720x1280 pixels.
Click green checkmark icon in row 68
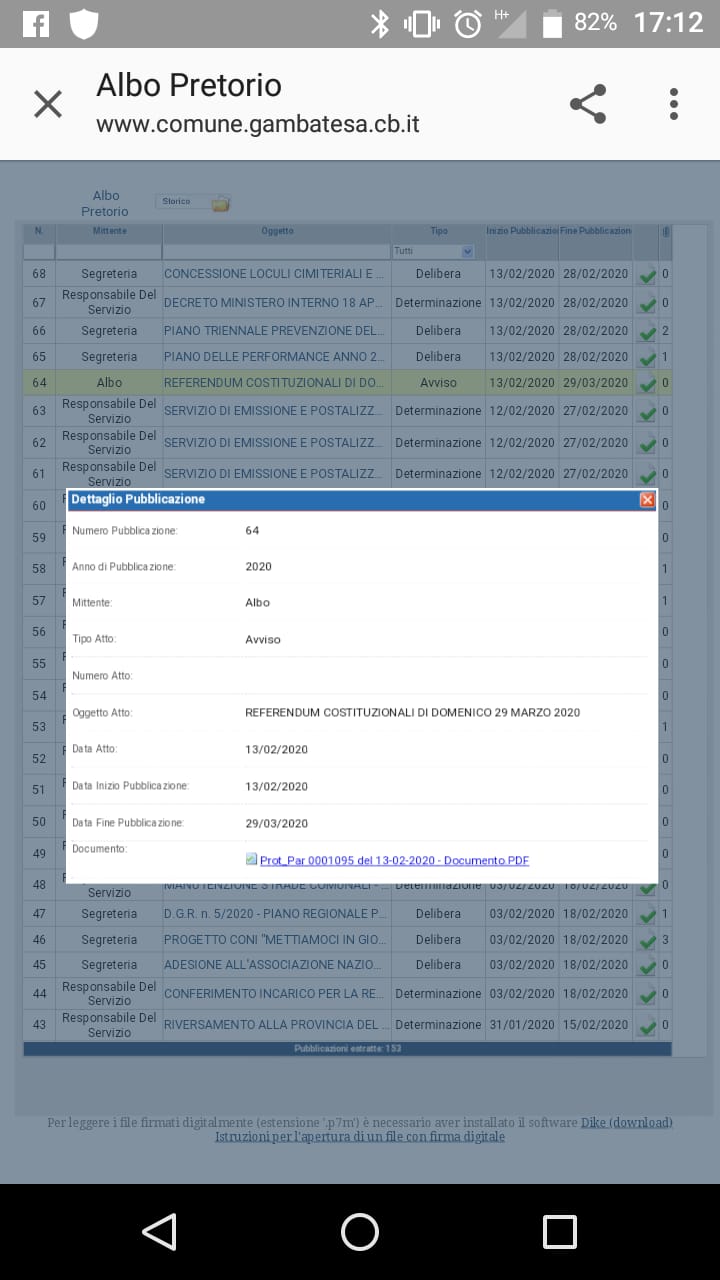pyautogui.click(x=647, y=275)
